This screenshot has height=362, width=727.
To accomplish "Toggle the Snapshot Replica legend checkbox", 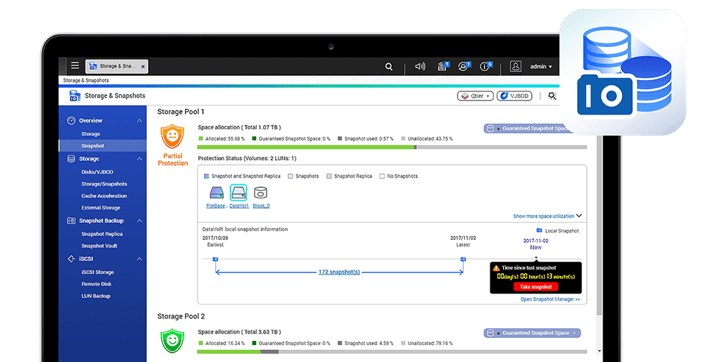I will 329,176.
